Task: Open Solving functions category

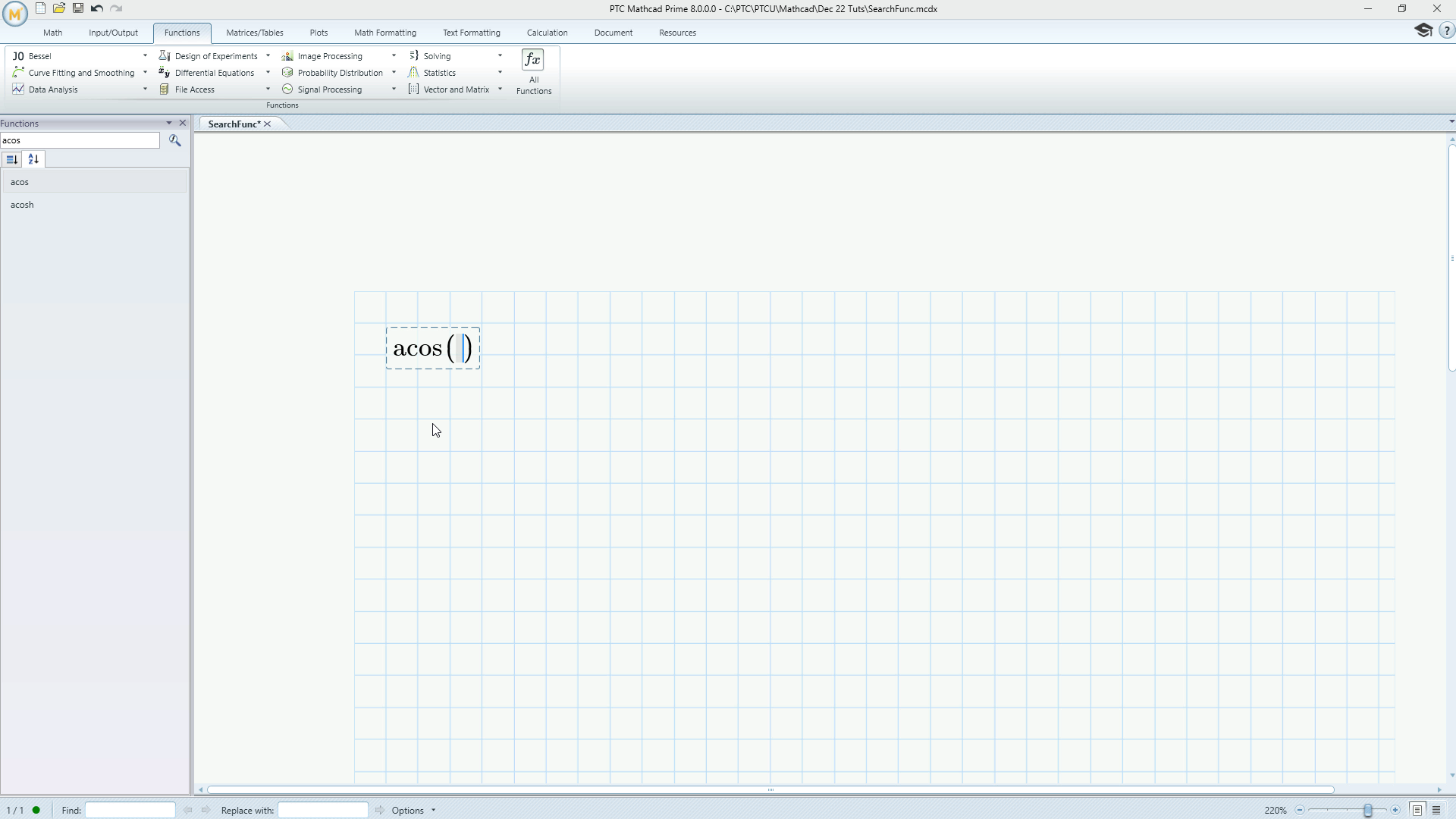Action: click(430, 56)
